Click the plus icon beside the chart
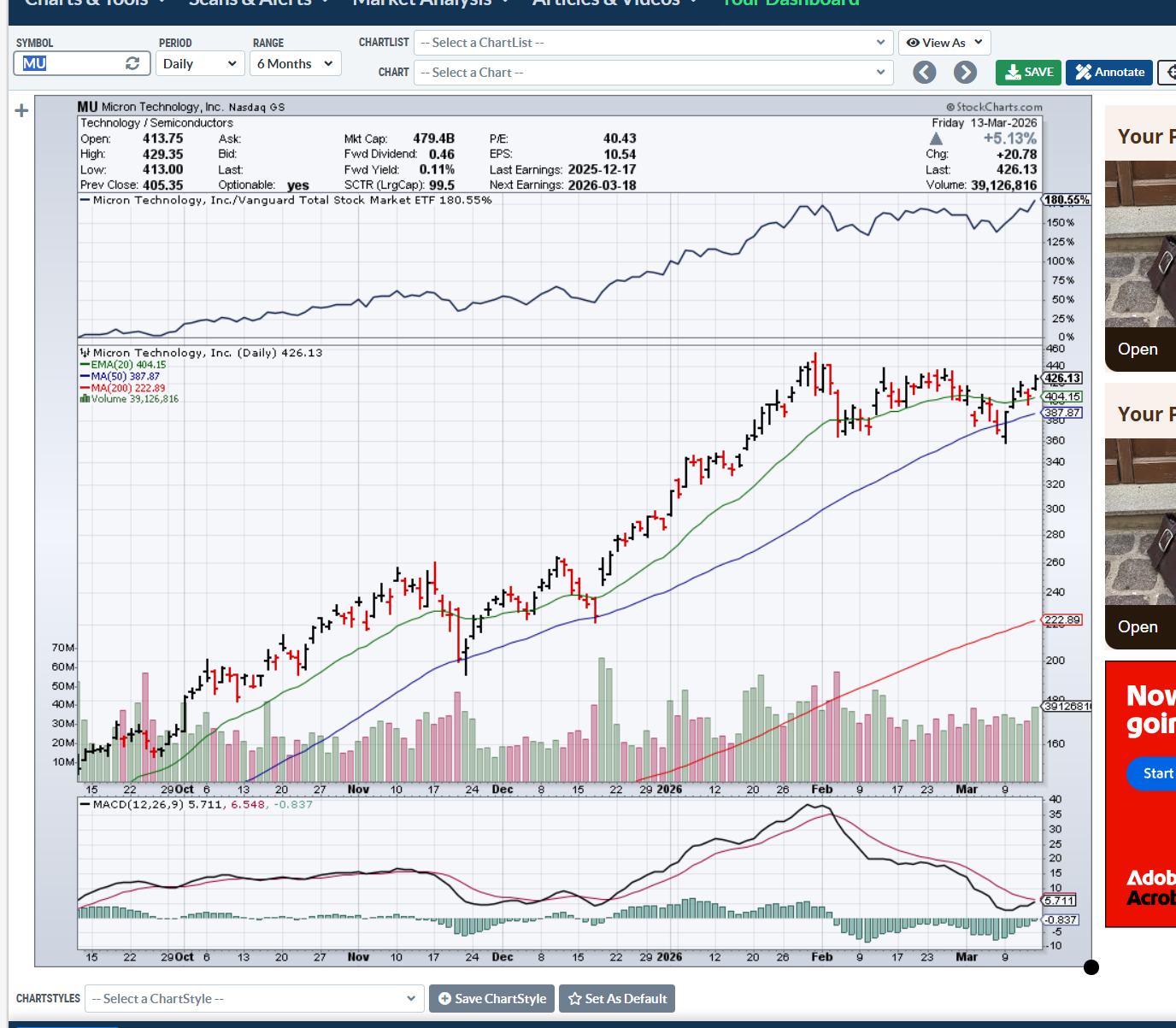 click(x=21, y=110)
